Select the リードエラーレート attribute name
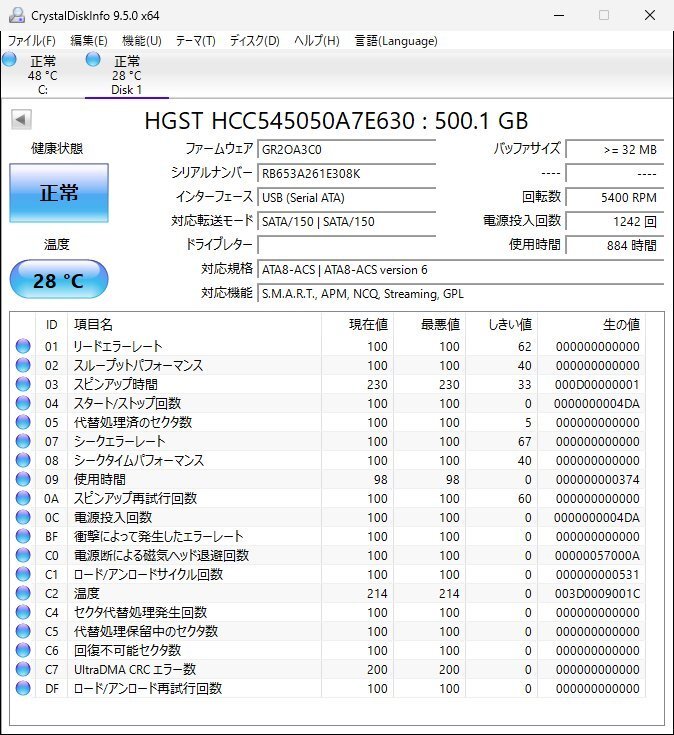The width and height of the screenshot is (674, 735). 118,346
